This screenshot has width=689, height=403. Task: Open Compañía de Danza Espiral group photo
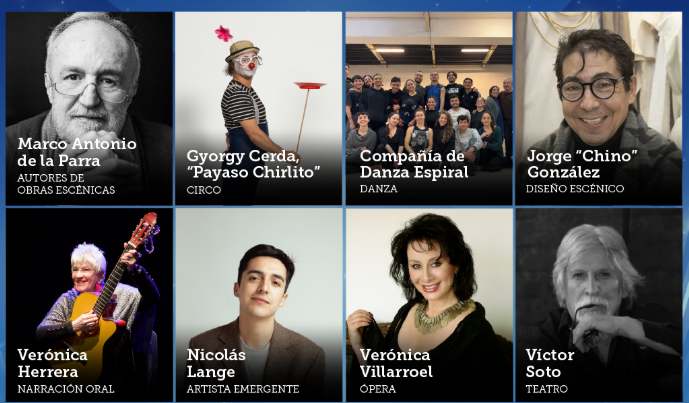pos(429,109)
